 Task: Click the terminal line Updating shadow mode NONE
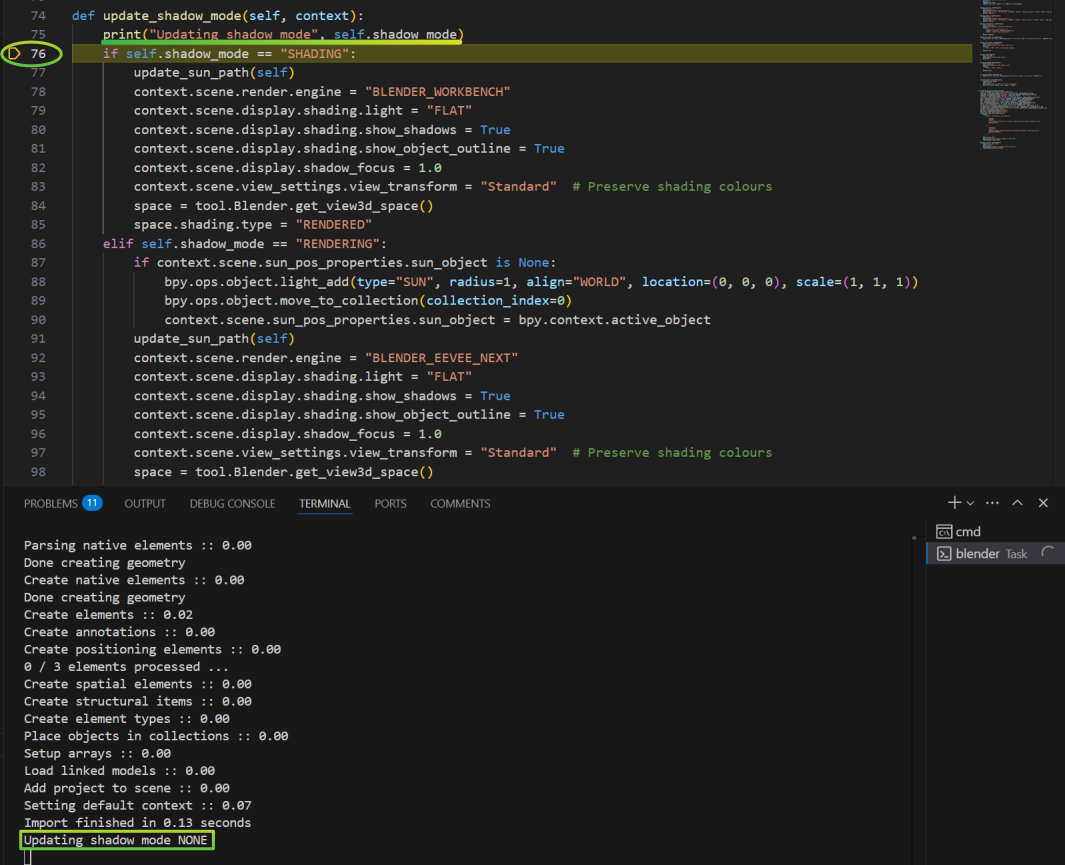pyautogui.click(x=115, y=841)
